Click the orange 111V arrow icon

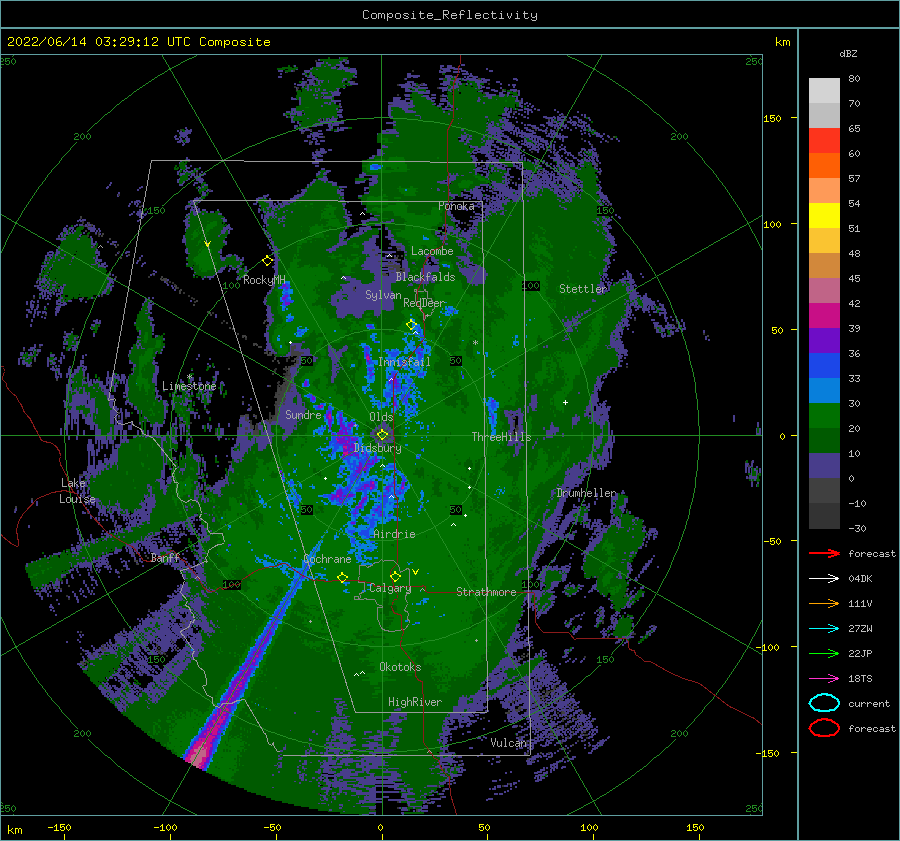click(824, 603)
